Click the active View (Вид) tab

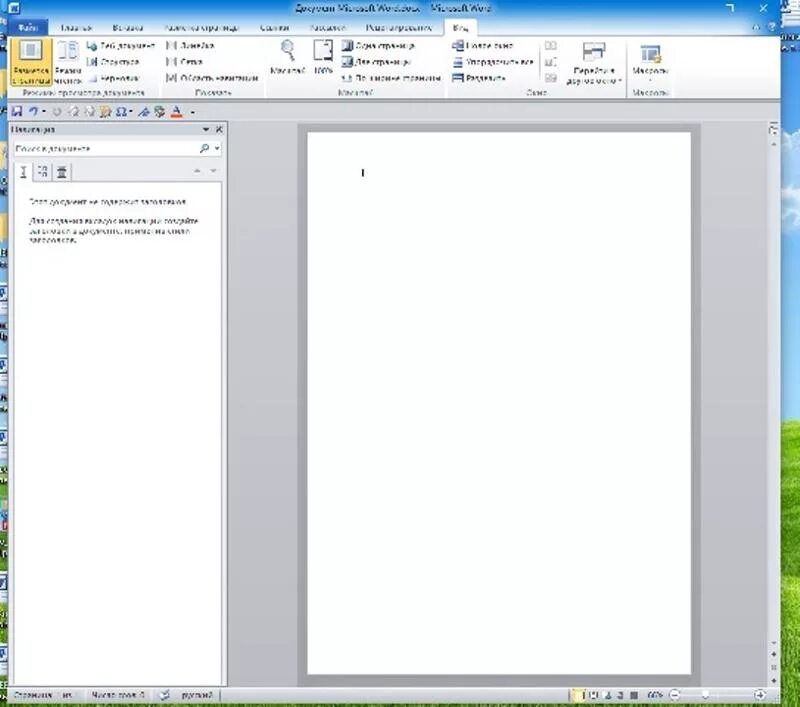(460, 28)
